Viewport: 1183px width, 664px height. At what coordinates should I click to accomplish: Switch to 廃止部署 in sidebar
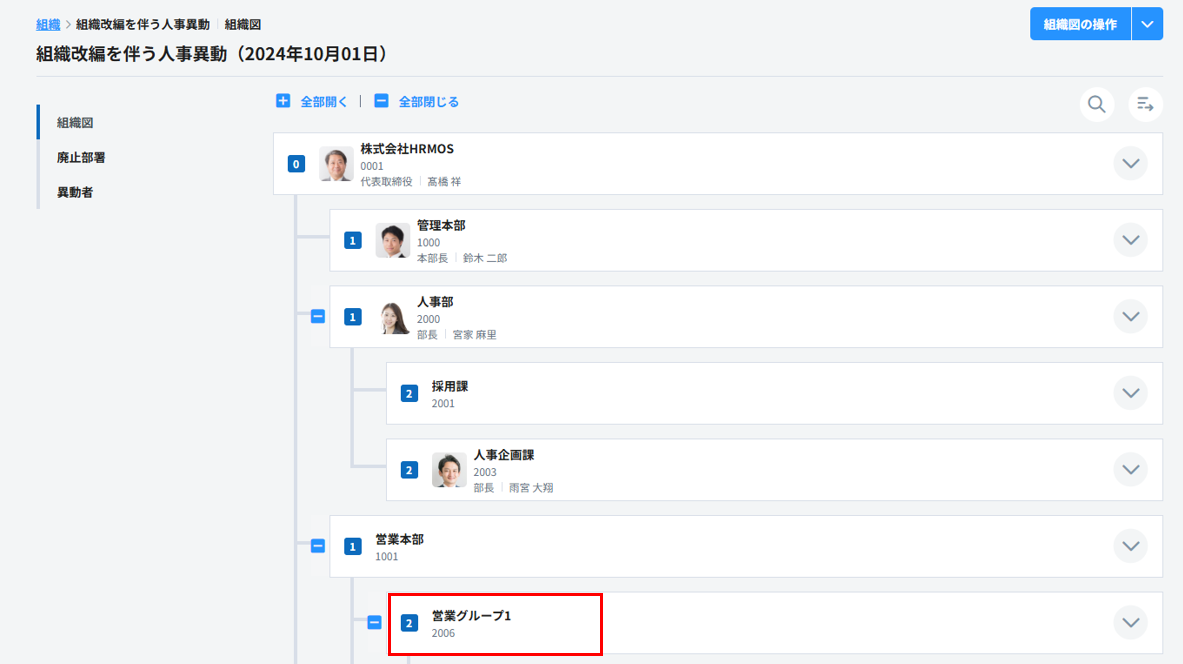pos(81,157)
